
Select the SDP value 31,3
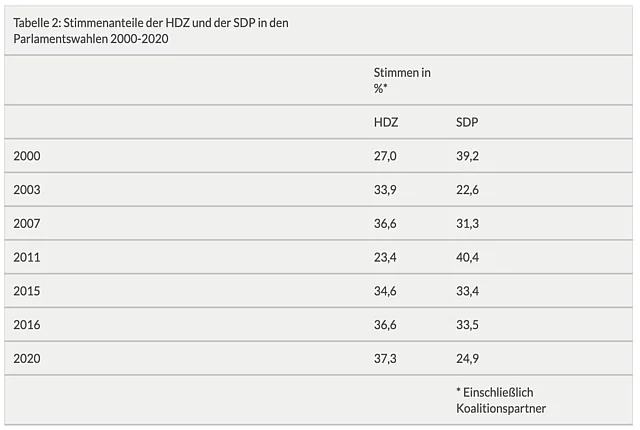click(x=468, y=224)
